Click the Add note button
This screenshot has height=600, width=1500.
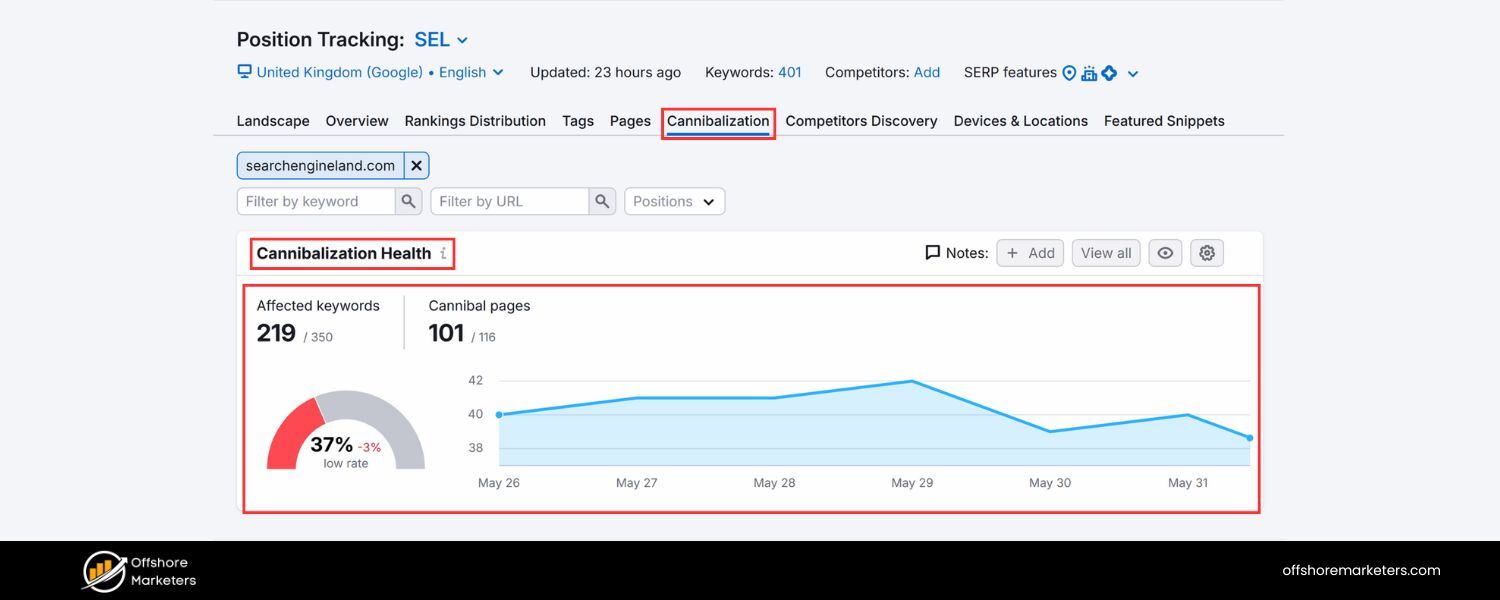(x=1029, y=252)
